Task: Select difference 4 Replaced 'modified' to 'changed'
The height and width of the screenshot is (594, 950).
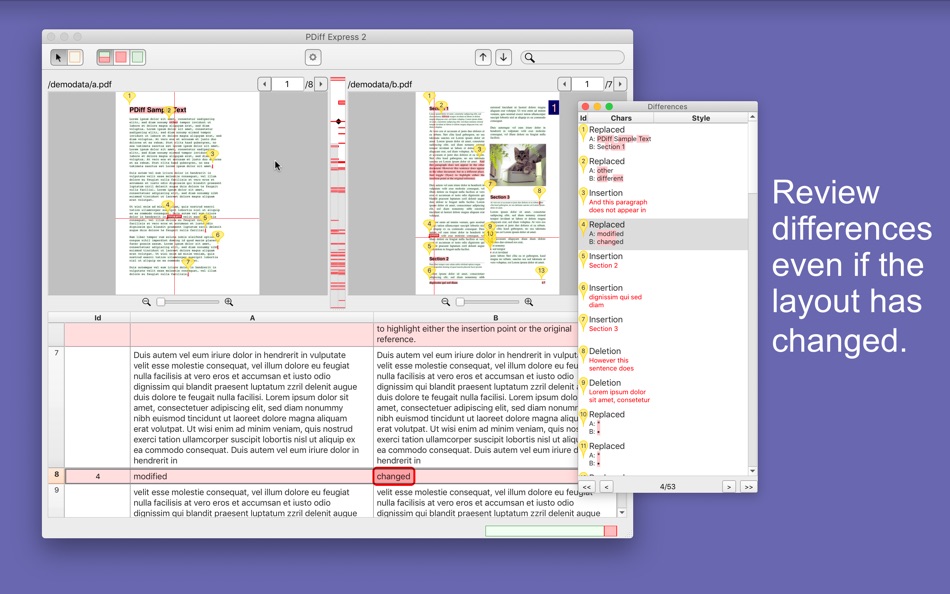Action: (663, 233)
